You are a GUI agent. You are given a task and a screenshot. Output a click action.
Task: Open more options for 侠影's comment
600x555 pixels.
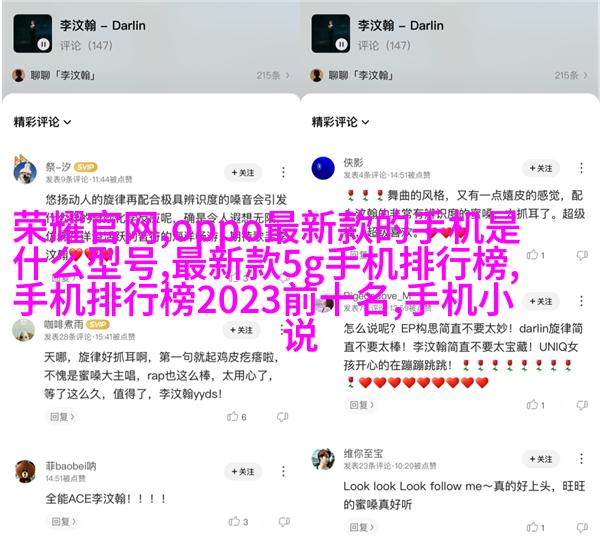click(581, 168)
